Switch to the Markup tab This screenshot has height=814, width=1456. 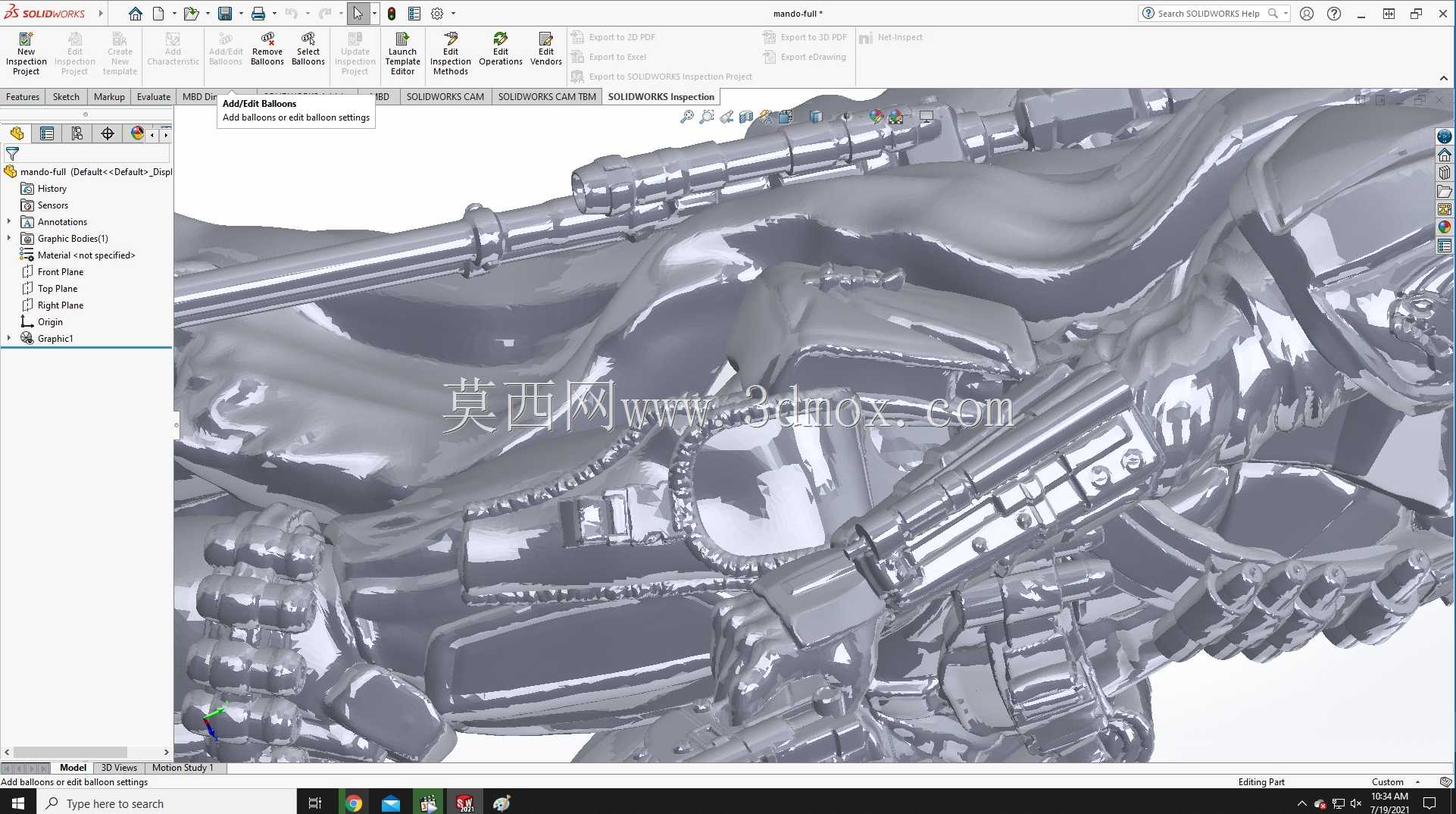(109, 96)
